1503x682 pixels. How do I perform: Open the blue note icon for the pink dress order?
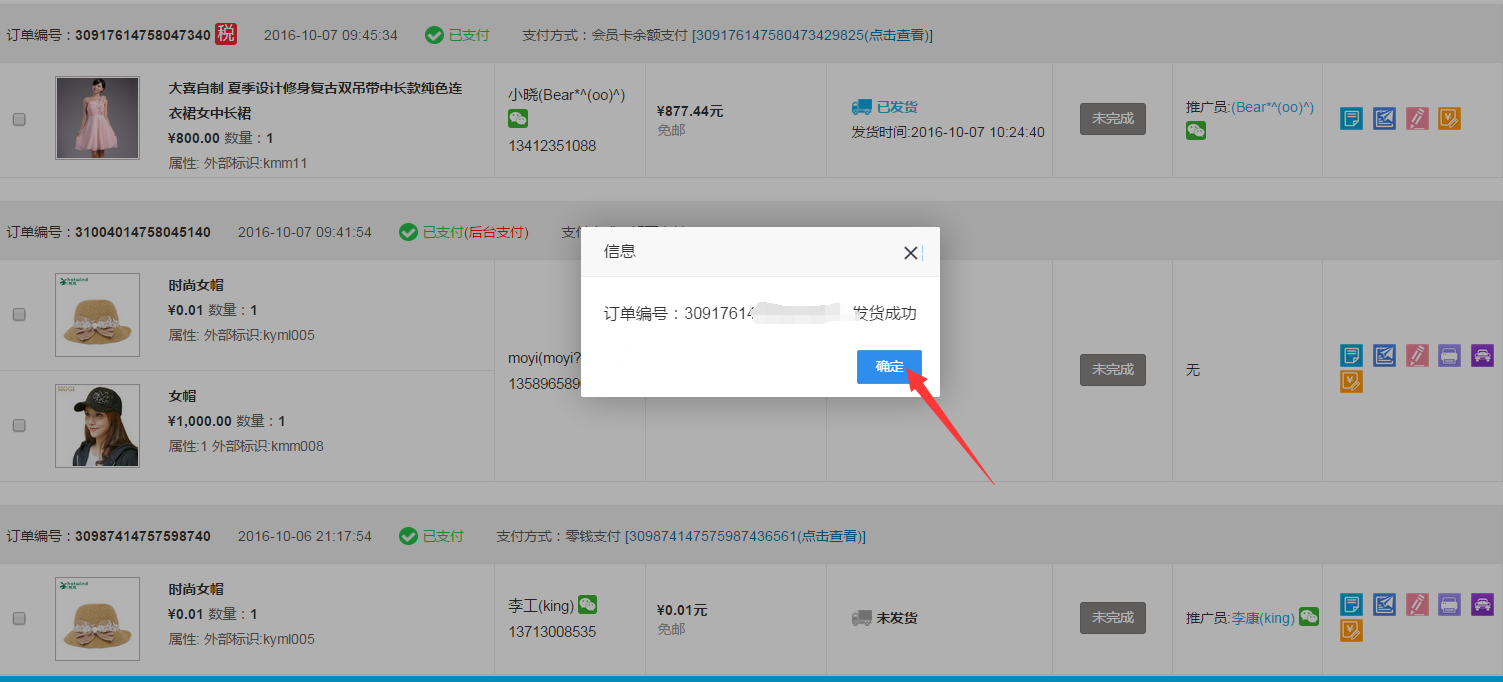pos(1351,119)
